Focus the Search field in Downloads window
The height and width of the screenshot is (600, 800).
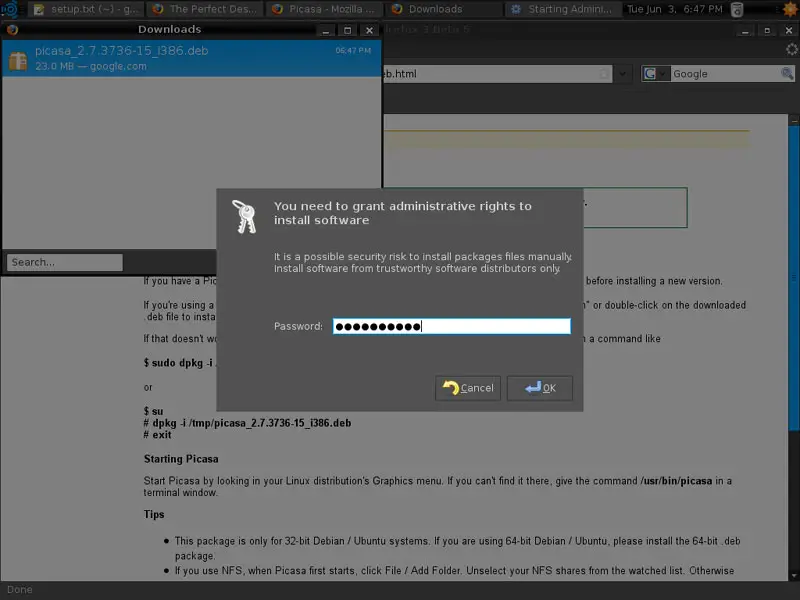point(65,262)
